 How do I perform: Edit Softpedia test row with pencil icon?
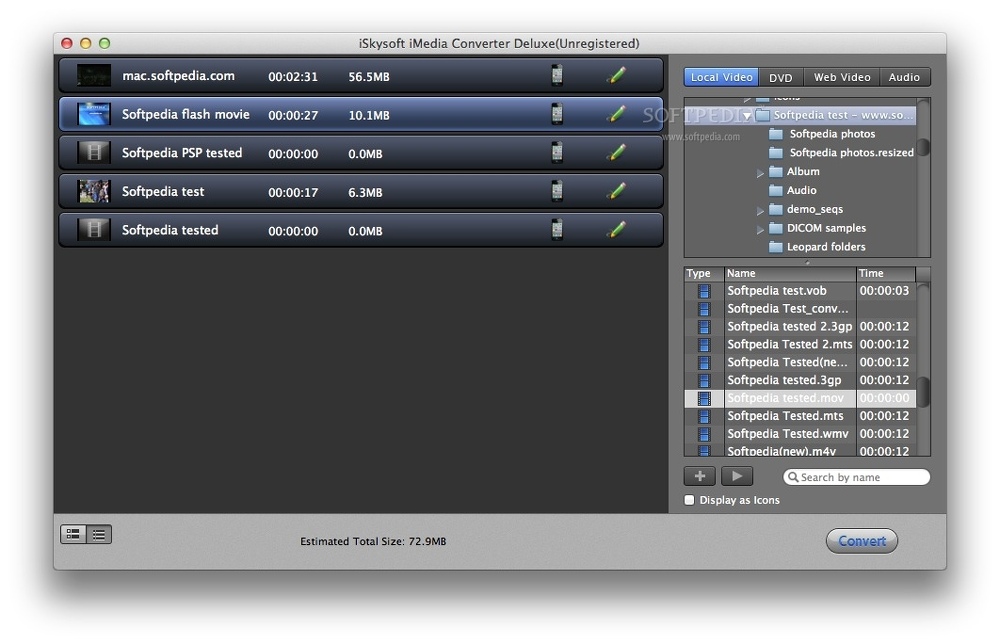pyautogui.click(x=616, y=191)
